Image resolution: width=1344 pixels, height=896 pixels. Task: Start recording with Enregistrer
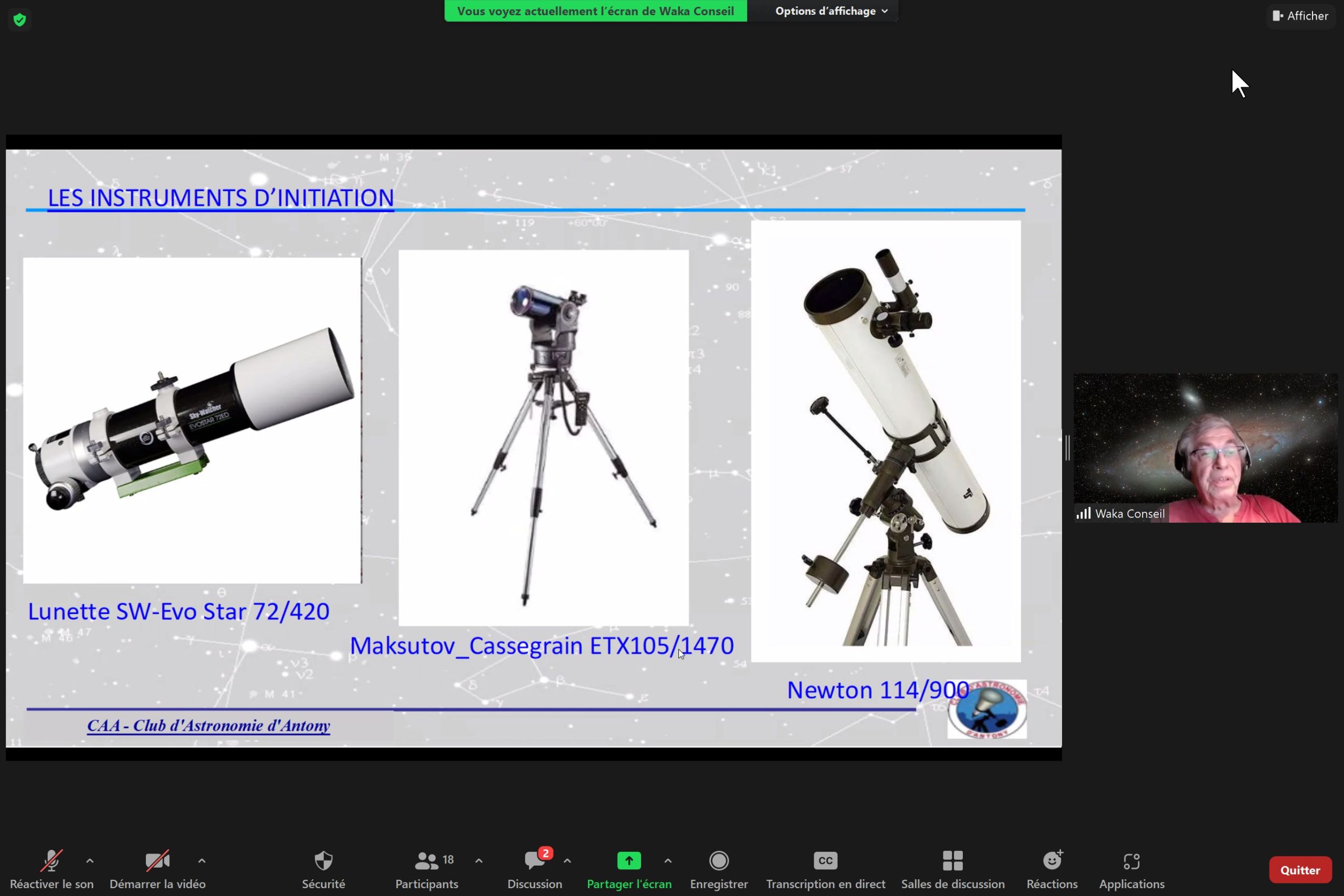coord(719,869)
